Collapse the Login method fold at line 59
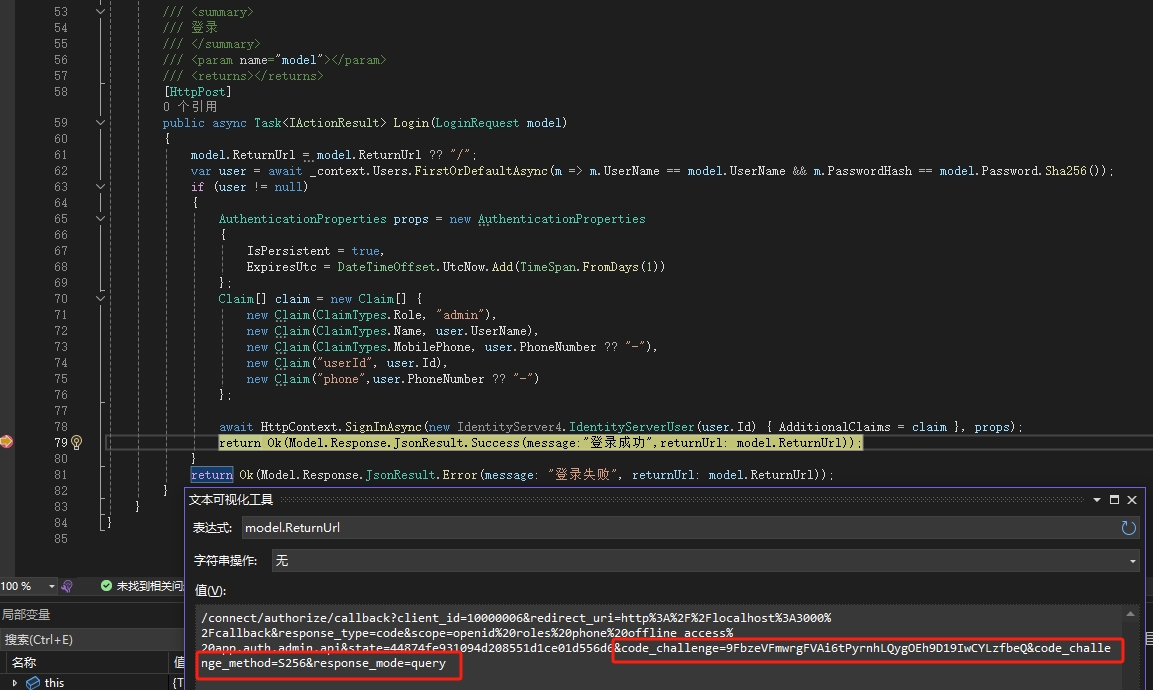The image size is (1153, 690). tap(99, 122)
